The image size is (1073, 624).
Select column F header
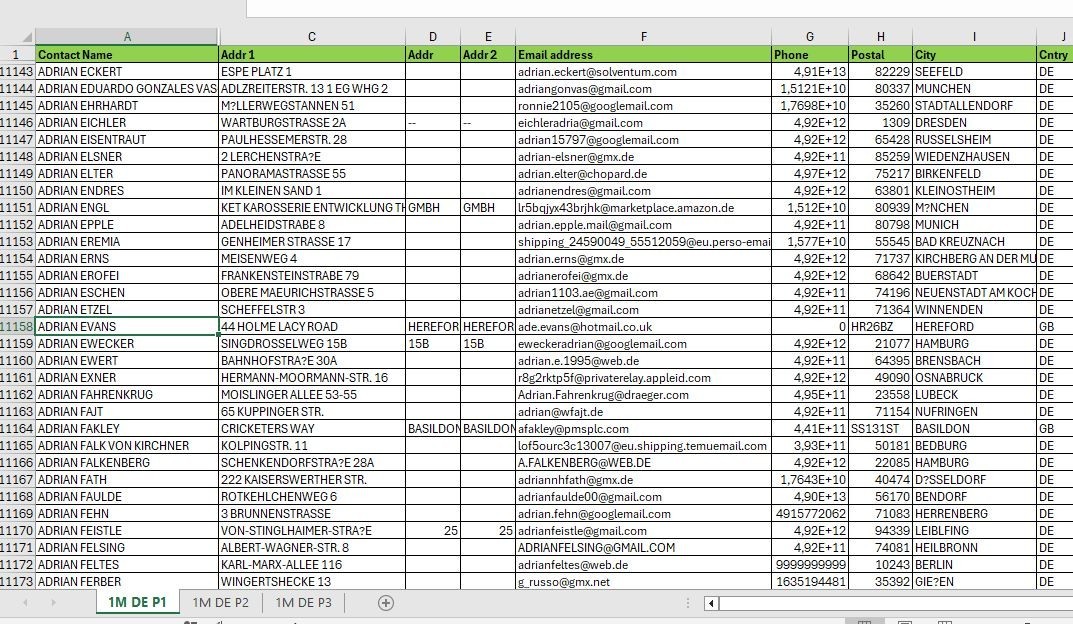coord(643,37)
